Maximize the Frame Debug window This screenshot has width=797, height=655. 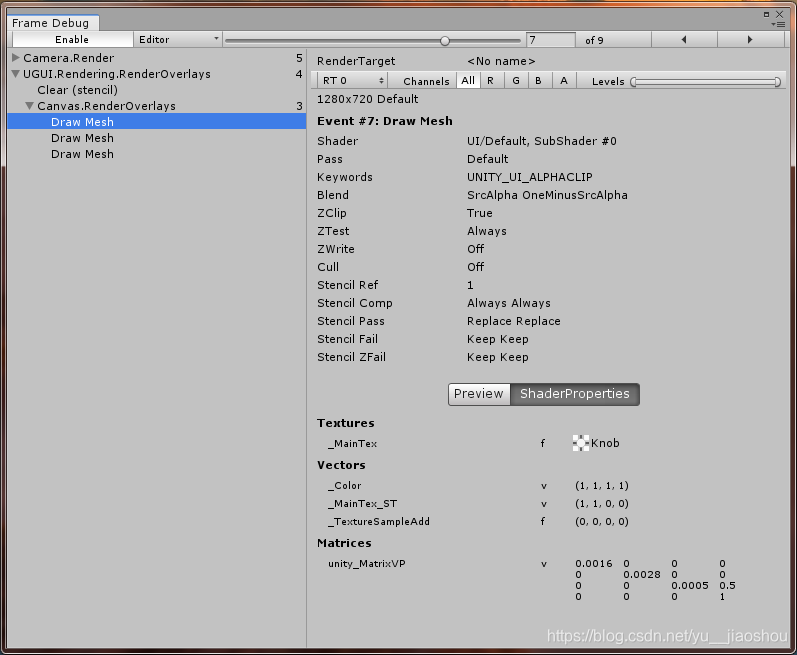[x=767, y=14]
